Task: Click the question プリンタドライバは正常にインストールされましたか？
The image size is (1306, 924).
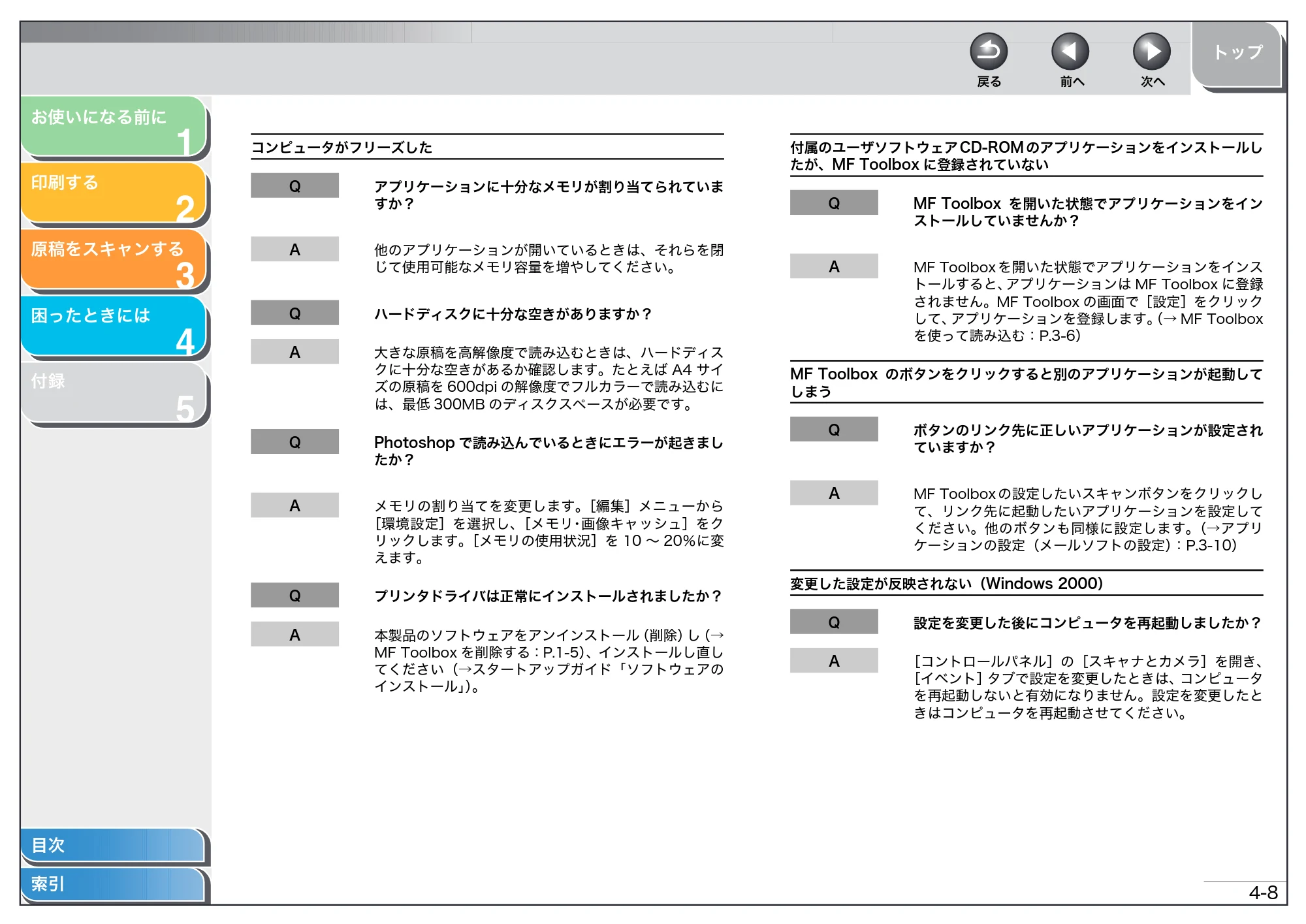Action: click(x=548, y=596)
